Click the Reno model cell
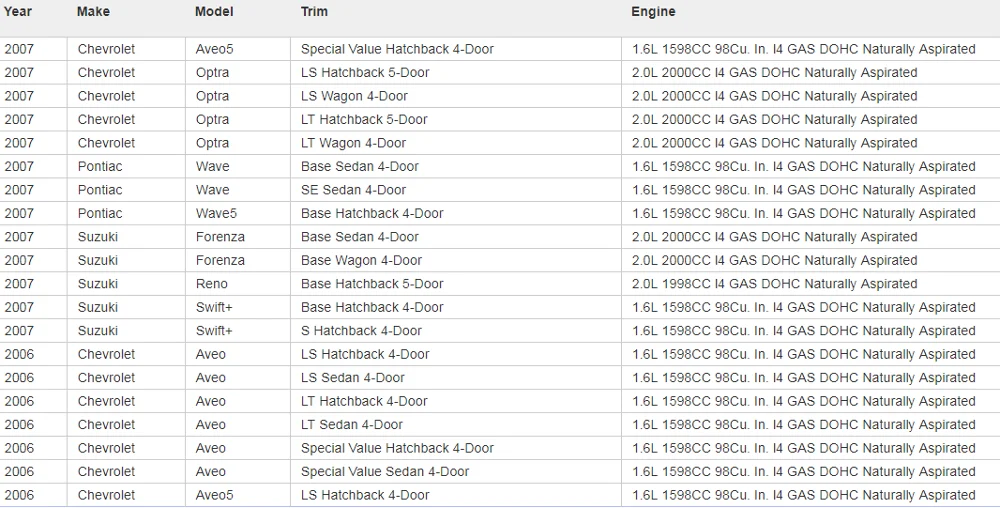Screen dimensions: 1000x508 click(x=212, y=284)
